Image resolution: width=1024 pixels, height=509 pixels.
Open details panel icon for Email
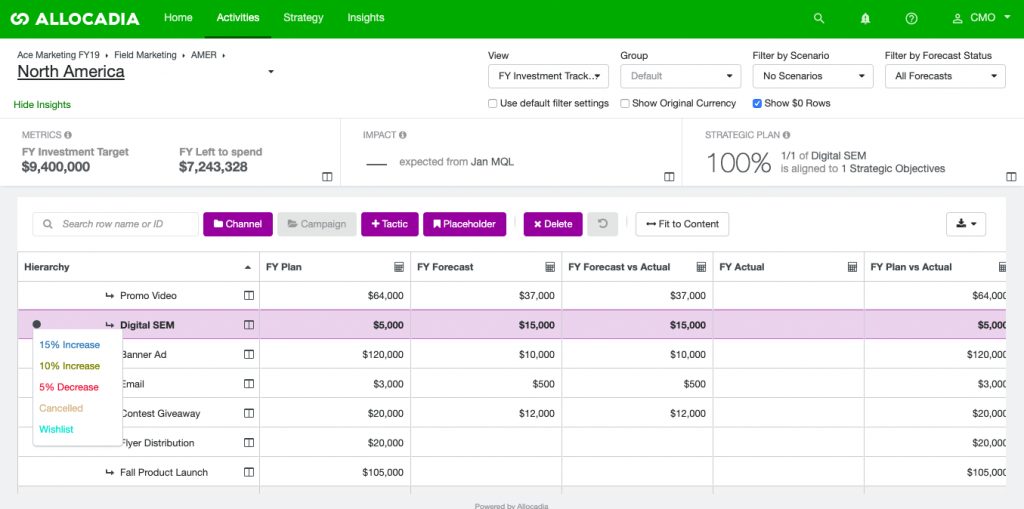pos(248,384)
